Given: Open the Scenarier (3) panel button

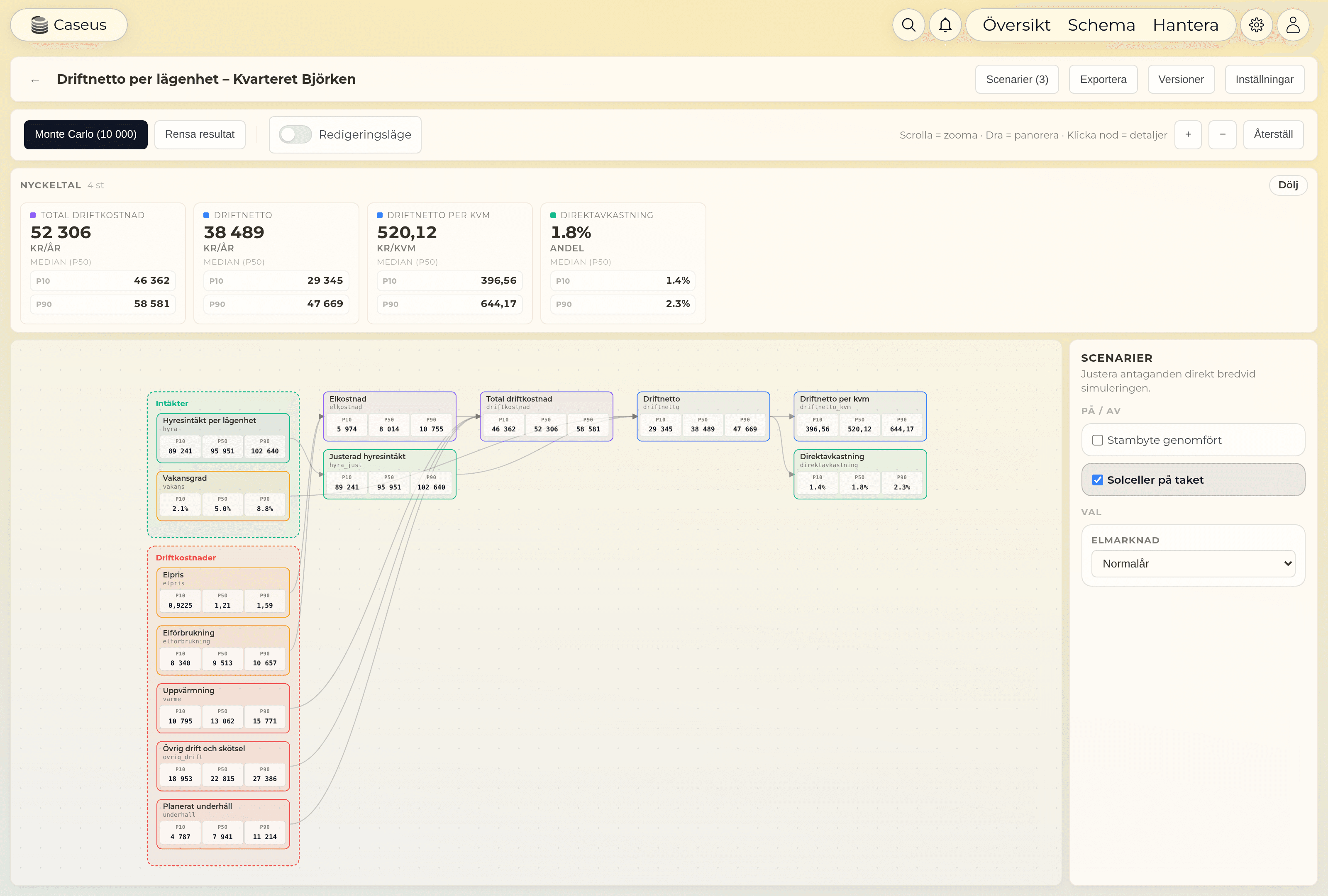Looking at the screenshot, I should click(1017, 79).
